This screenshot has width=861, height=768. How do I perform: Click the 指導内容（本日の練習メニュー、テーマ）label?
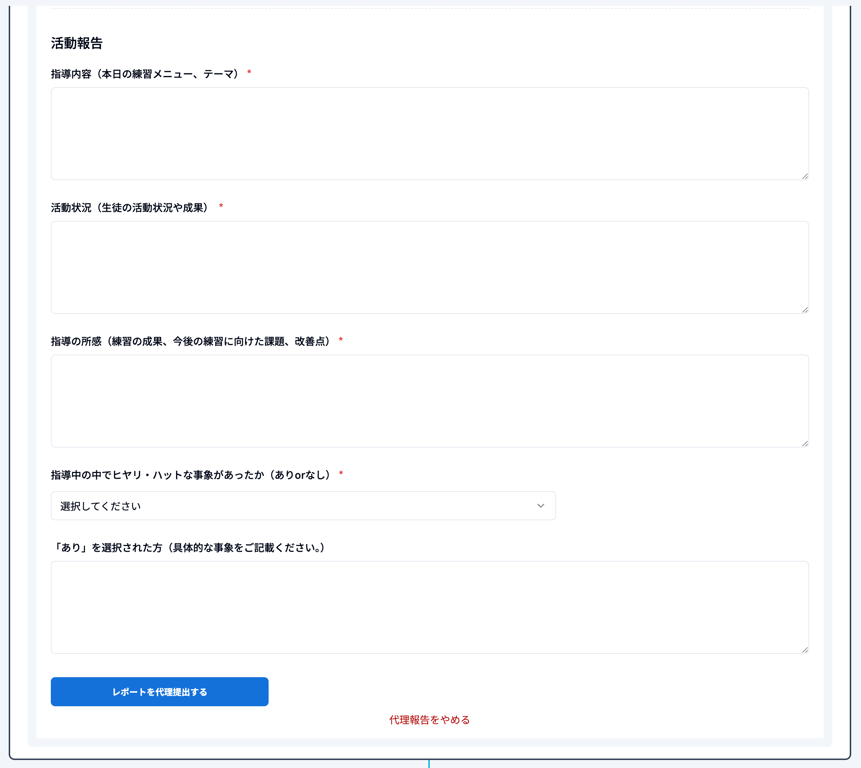[146, 74]
